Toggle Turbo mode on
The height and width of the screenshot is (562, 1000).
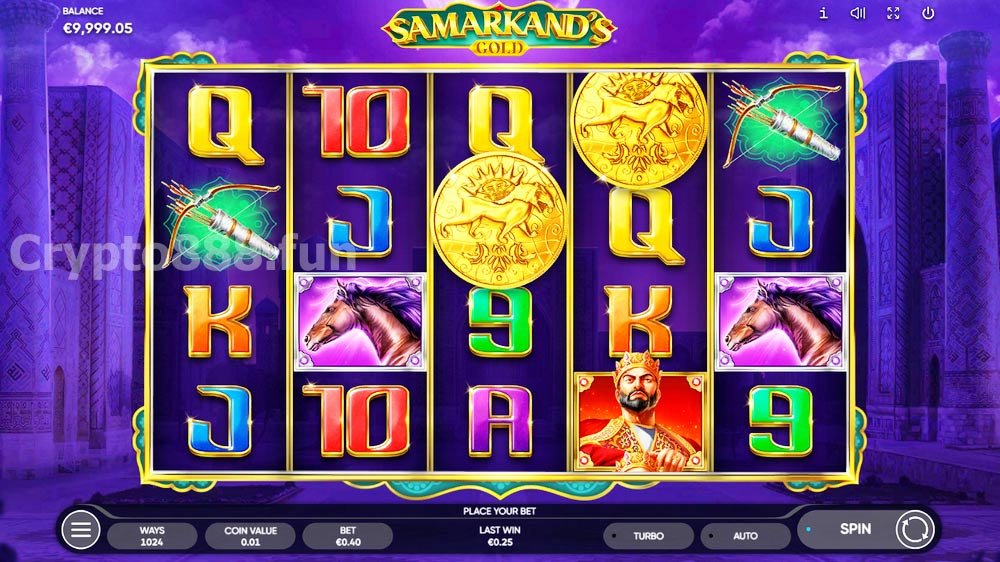(x=649, y=536)
